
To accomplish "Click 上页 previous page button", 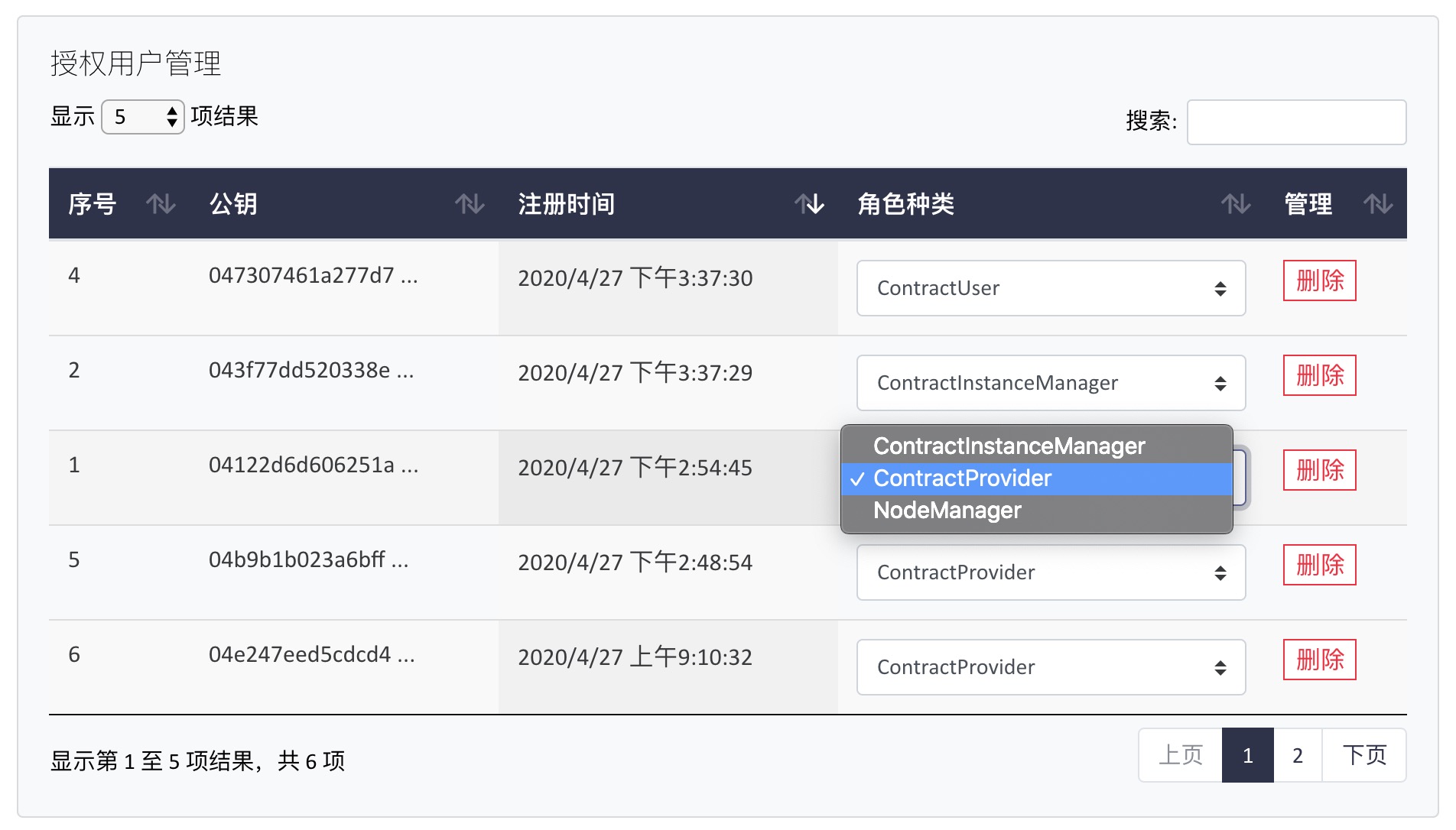I will click(x=1180, y=756).
